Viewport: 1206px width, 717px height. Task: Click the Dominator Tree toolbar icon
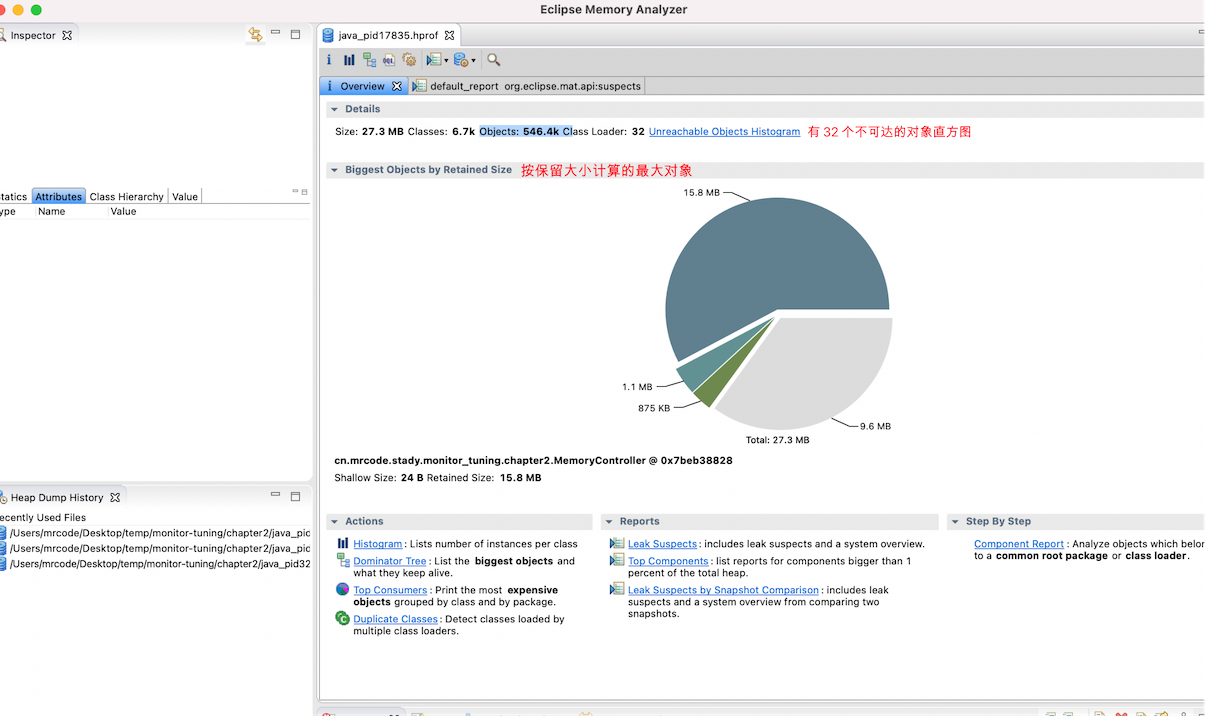(x=369, y=60)
